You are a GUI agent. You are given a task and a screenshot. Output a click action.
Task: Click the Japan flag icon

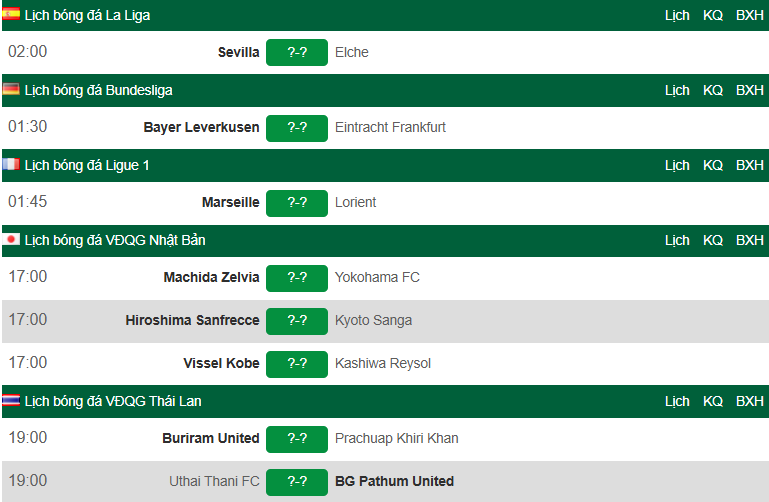click(x=11, y=240)
